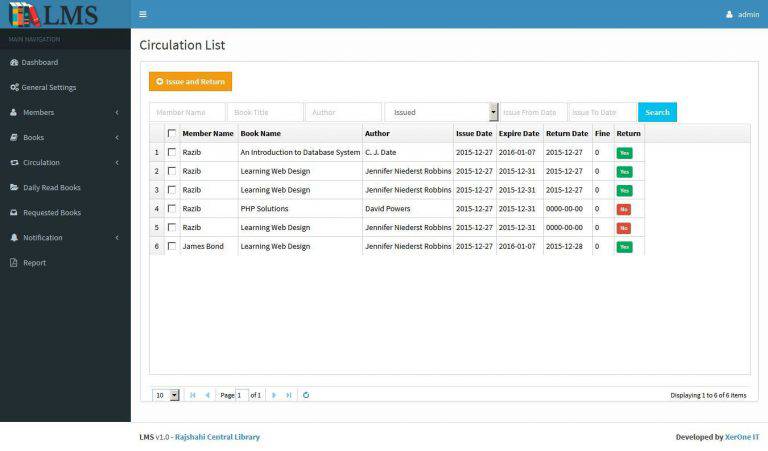Open Dashboard from the sidebar
The height and width of the screenshot is (451, 768).
(40, 62)
